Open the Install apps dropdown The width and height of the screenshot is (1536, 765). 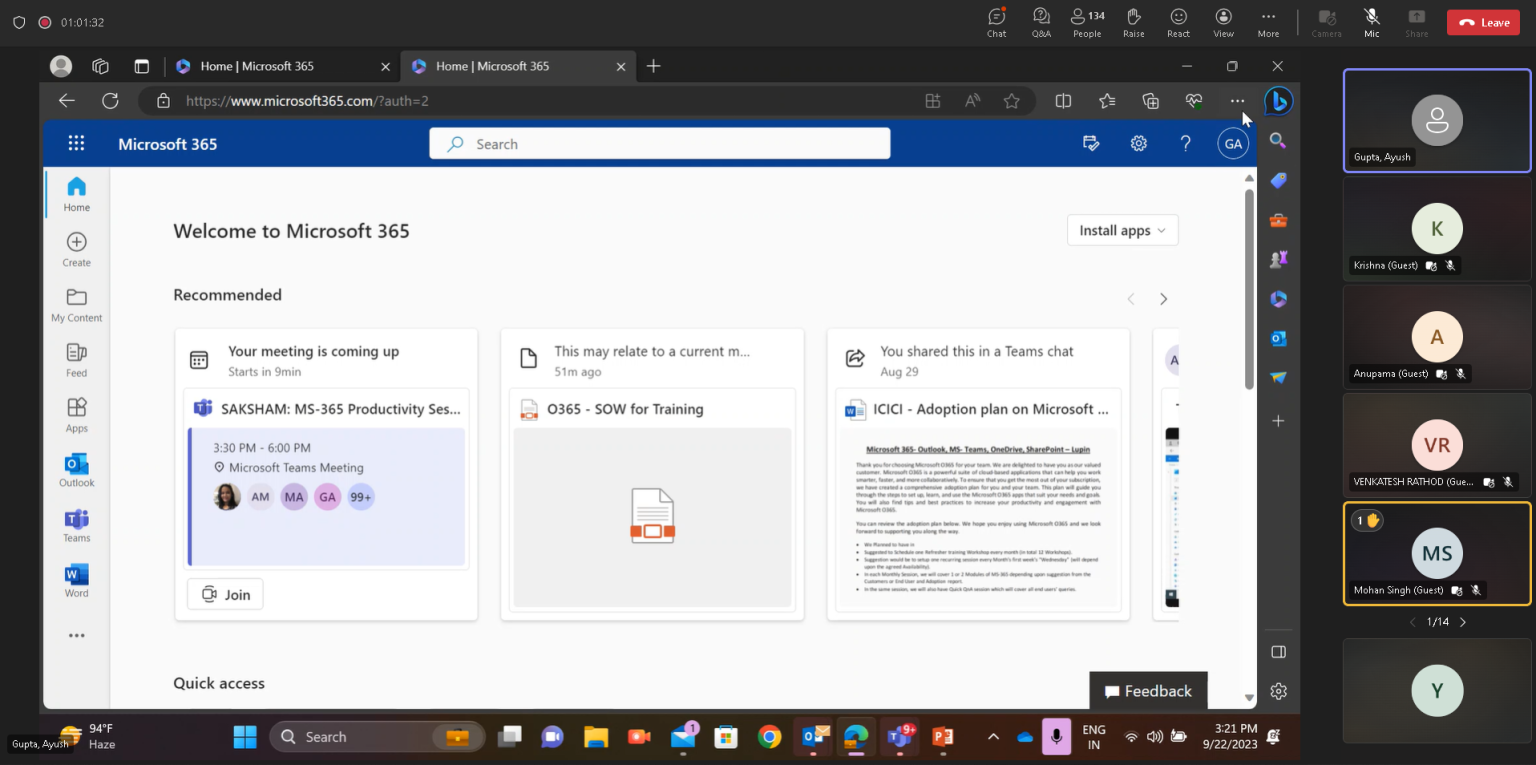[1122, 230]
